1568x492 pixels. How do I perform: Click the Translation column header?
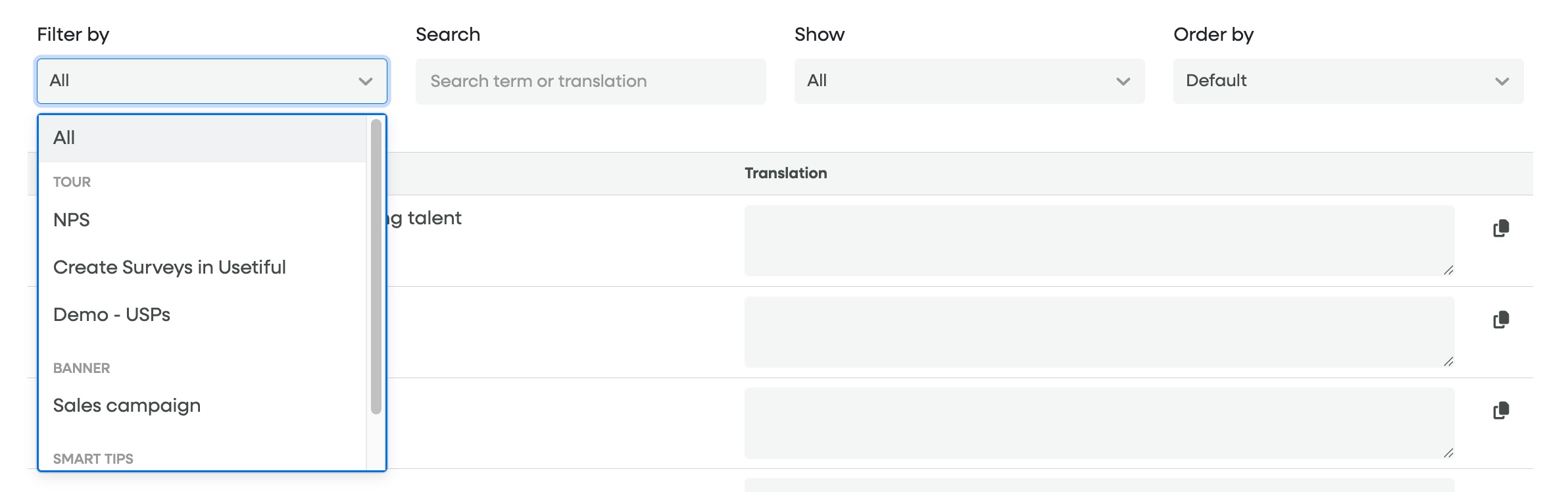pos(786,173)
